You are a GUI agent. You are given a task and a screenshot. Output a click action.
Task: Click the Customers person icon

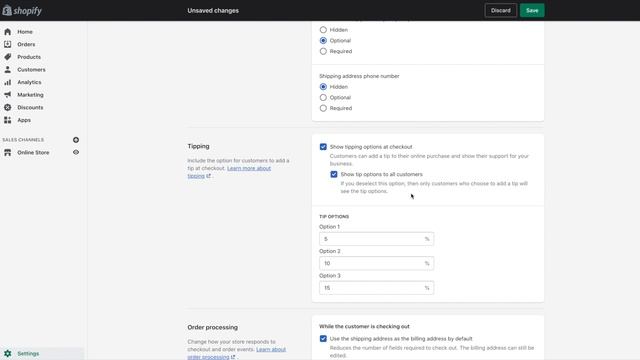[x=7, y=69]
